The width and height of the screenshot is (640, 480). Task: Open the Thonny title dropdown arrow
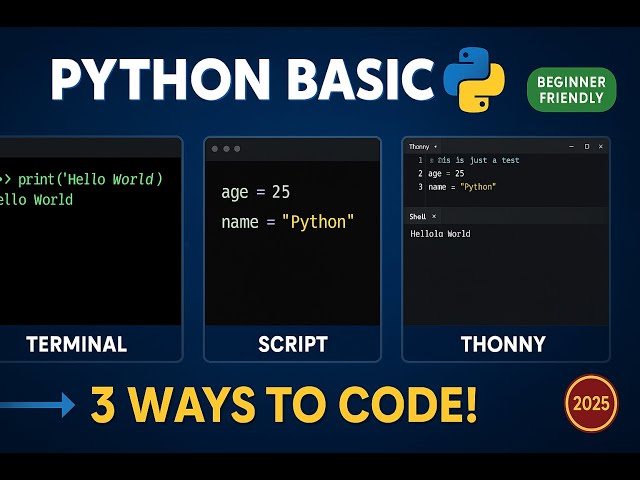point(436,147)
